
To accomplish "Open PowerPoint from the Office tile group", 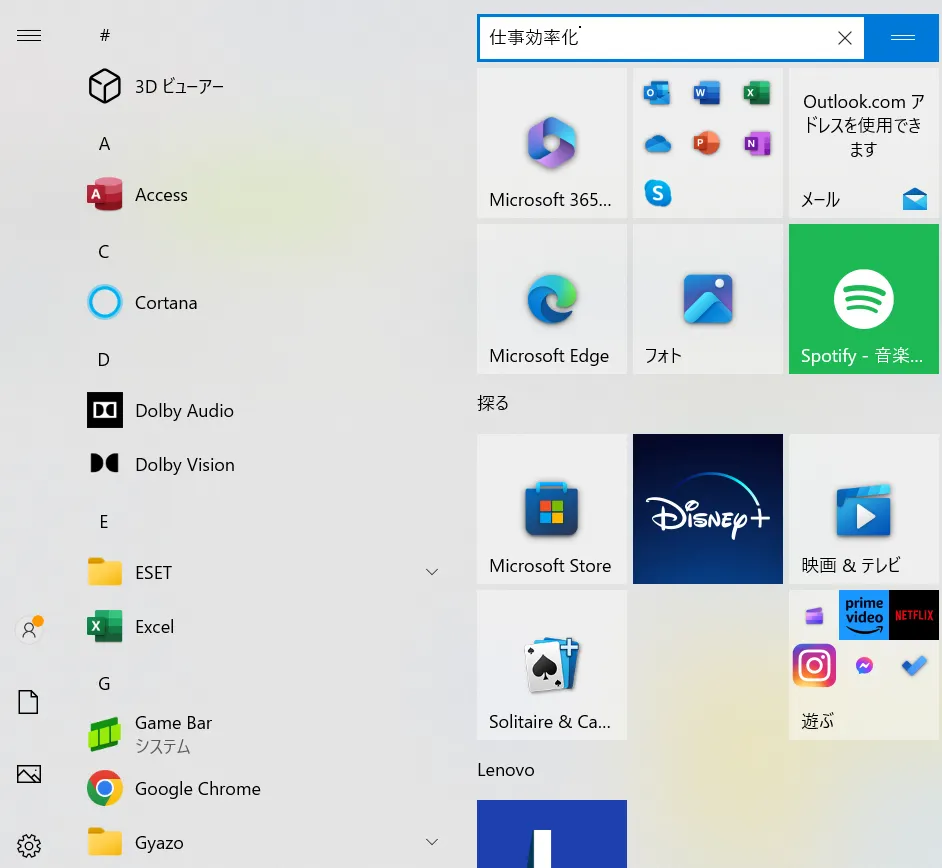I will click(707, 143).
